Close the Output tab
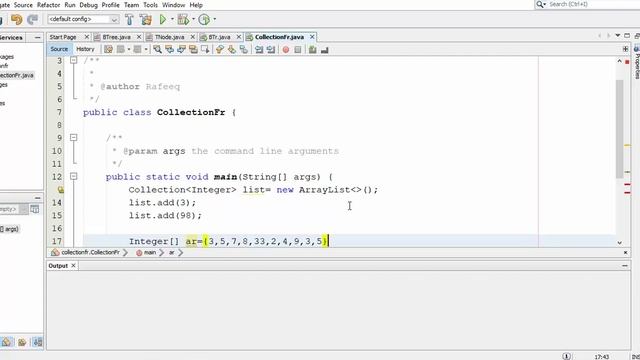This screenshot has width=640, height=360. tap(73, 266)
